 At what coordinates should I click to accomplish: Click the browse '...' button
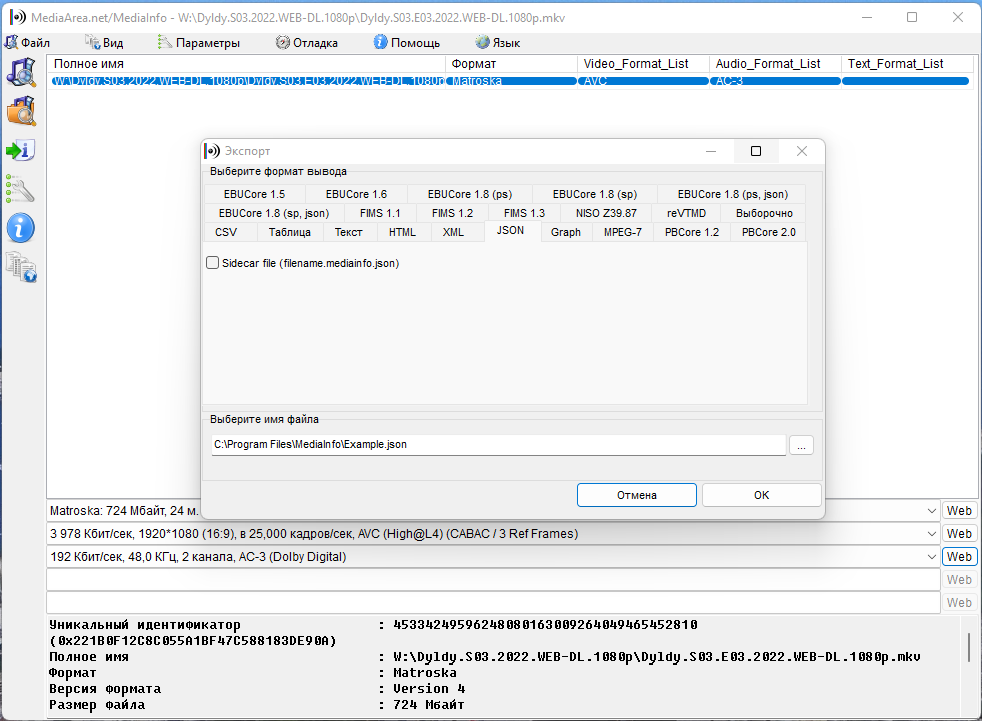coord(802,445)
